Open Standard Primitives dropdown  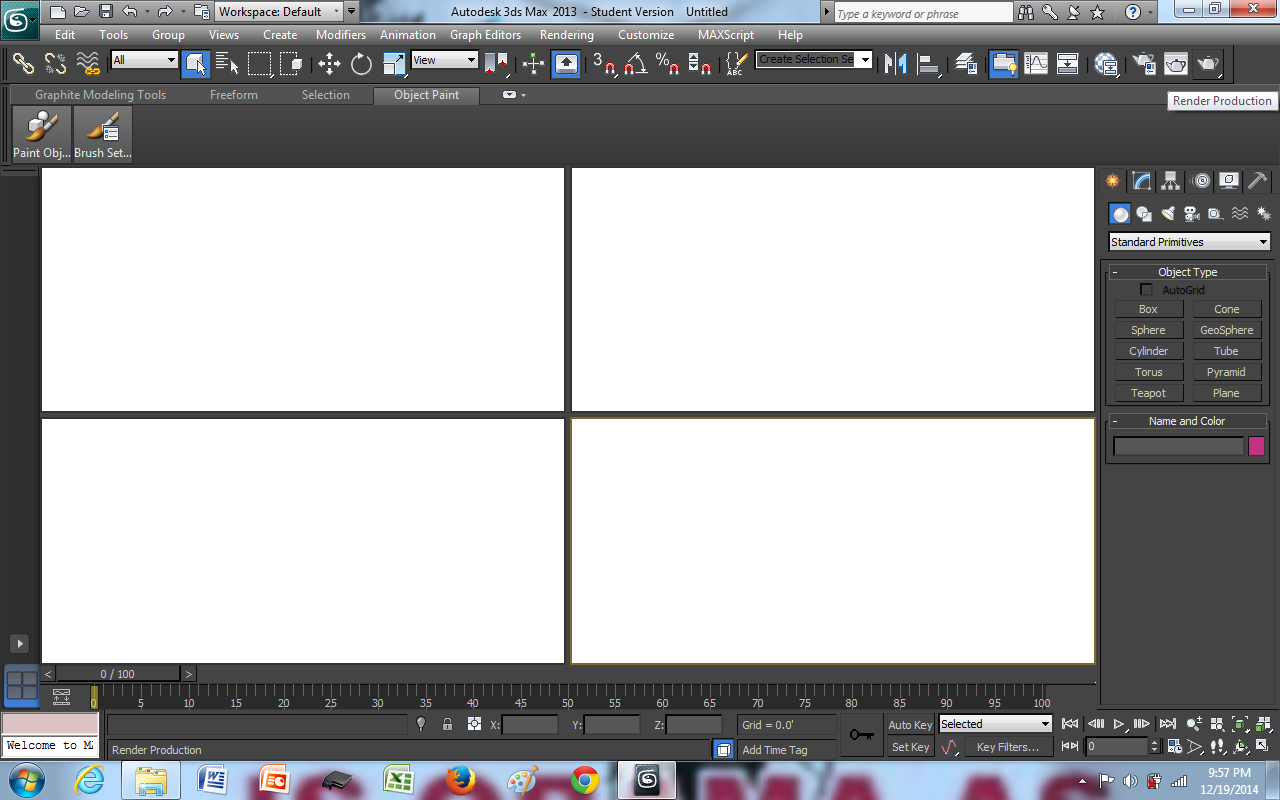tap(1189, 242)
